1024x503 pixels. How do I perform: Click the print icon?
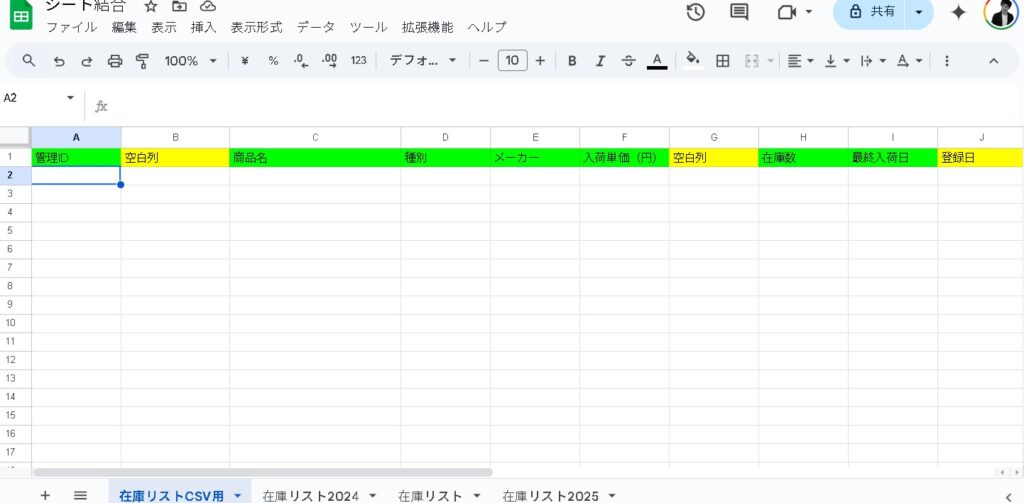point(115,61)
